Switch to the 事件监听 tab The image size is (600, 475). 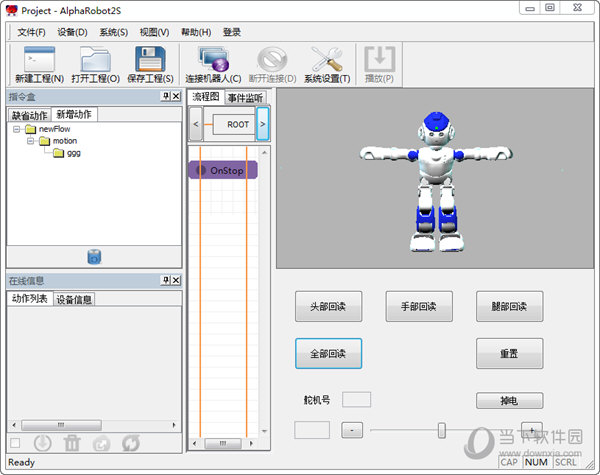point(245,98)
